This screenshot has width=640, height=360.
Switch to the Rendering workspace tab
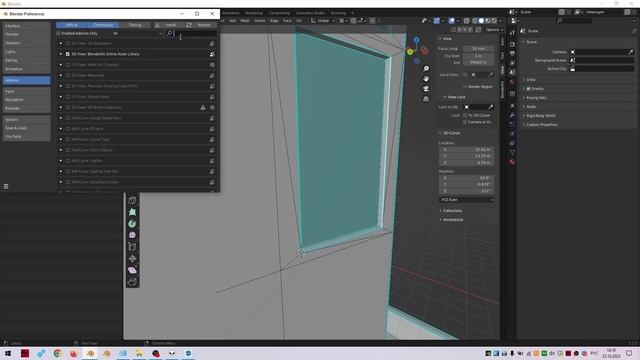[x=254, y=13]
